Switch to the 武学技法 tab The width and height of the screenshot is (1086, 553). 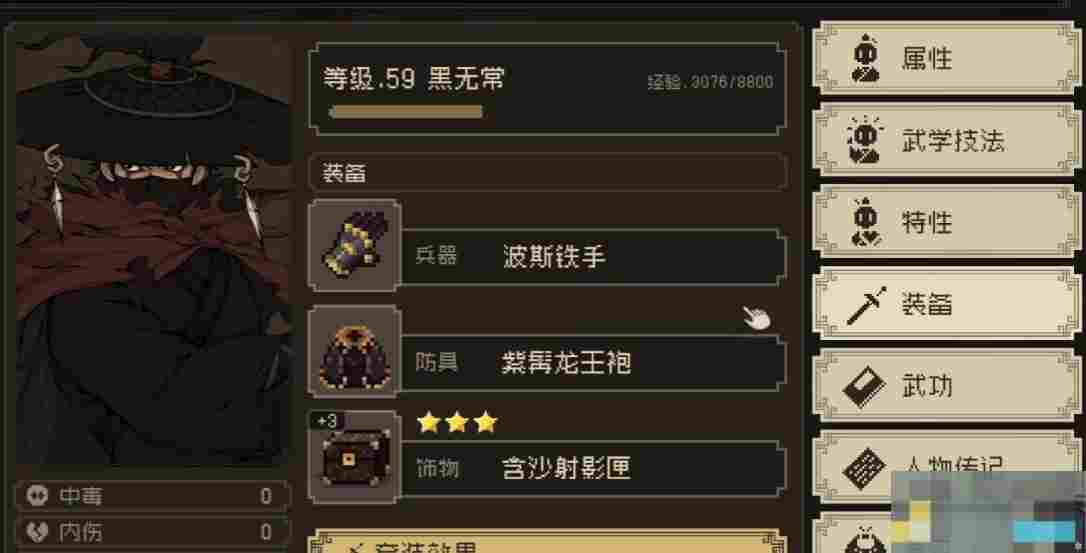point(946,140)
